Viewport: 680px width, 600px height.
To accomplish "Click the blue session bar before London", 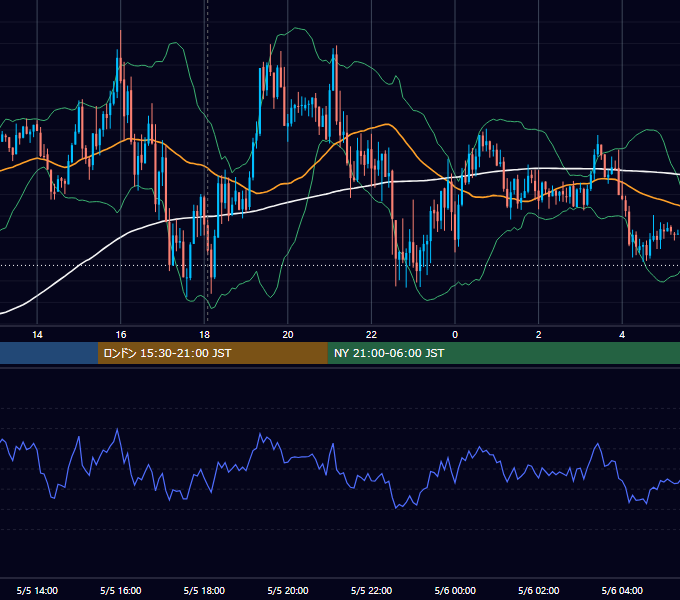I will point(49,353).
